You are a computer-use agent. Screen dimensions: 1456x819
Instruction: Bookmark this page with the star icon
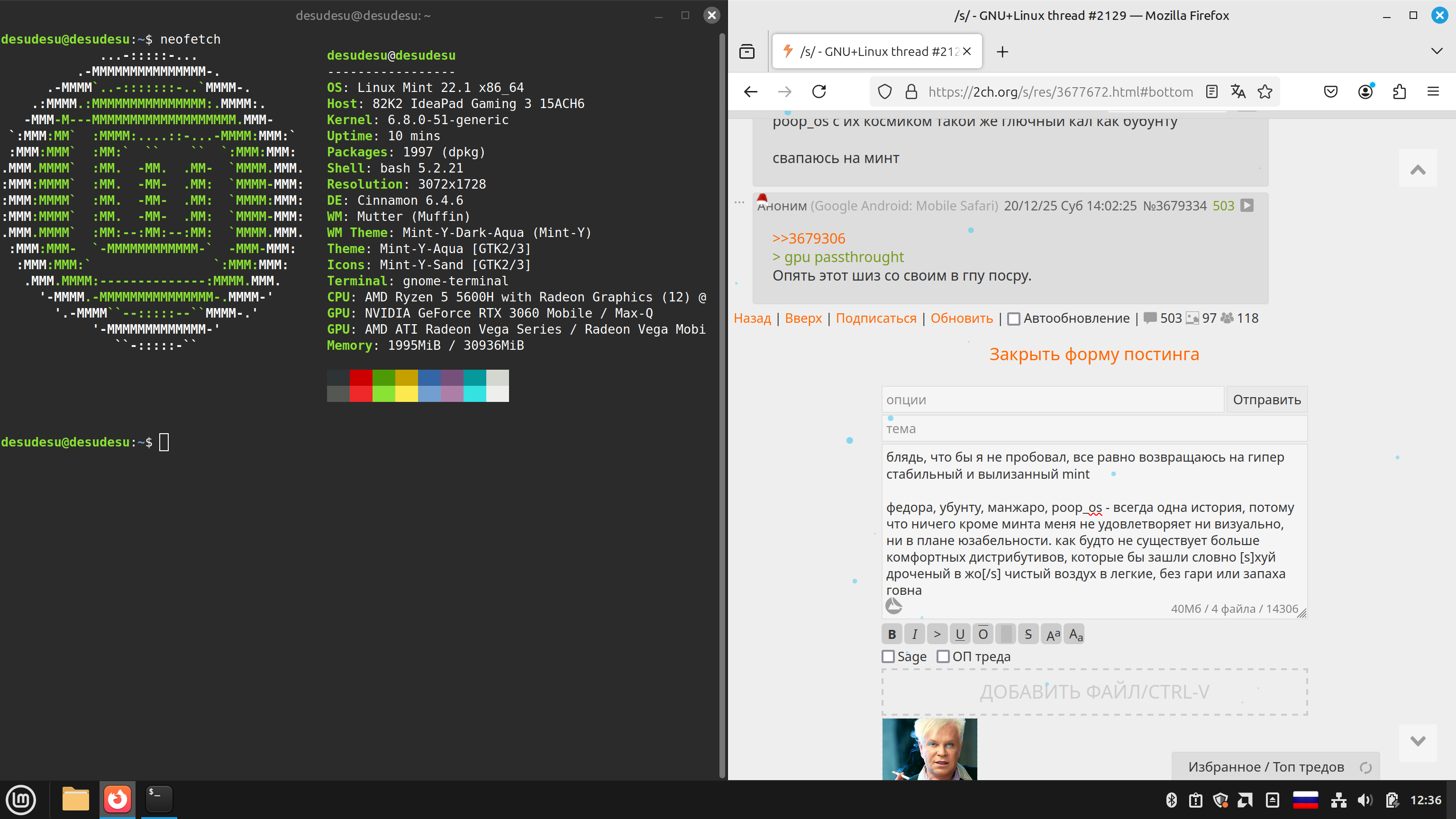tap(1265, 91)
